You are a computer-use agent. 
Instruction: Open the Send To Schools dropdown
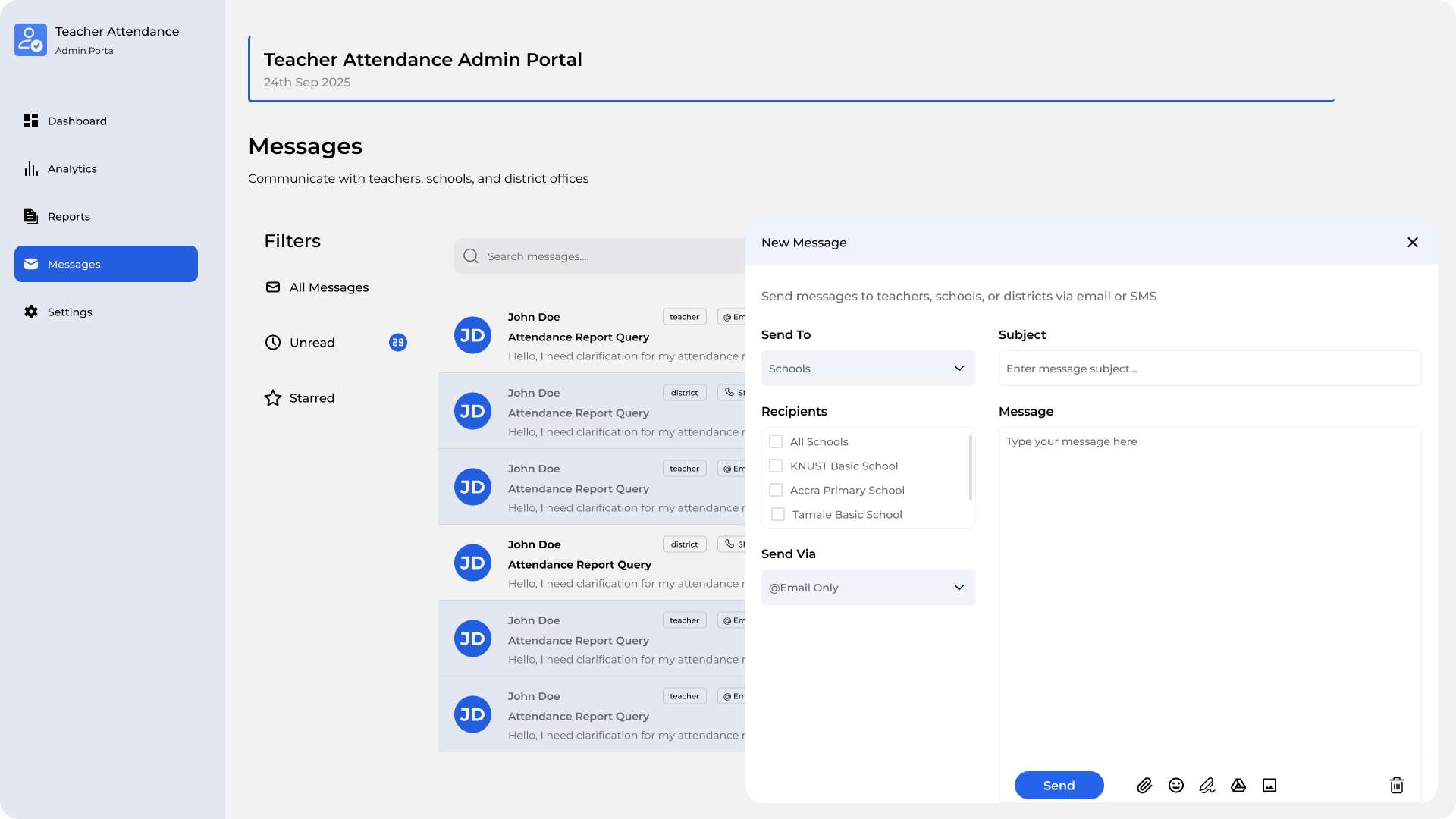tap(868, 369)
